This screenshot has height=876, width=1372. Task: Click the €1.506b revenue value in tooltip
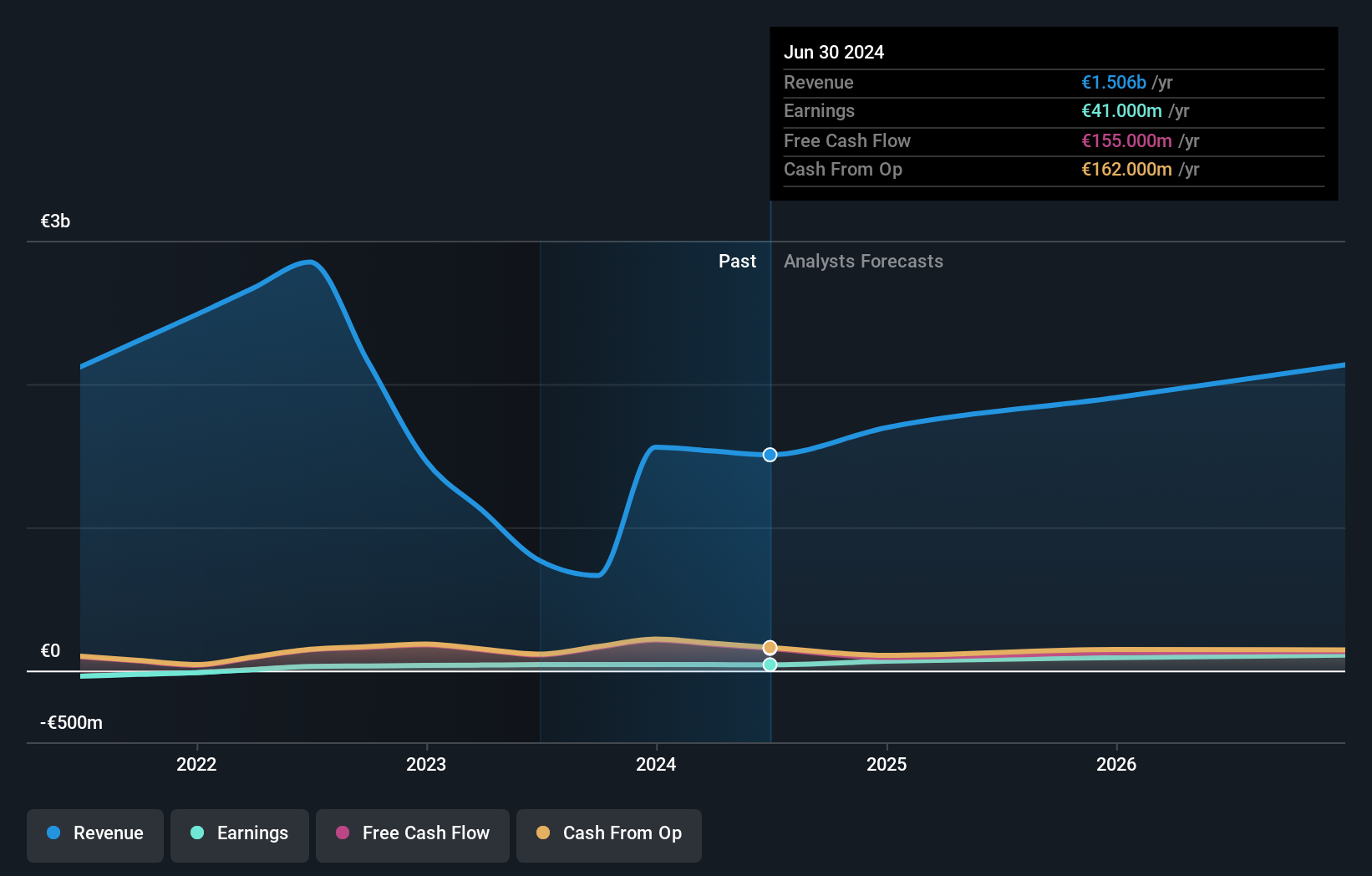pyautogui.click(x=1114, y=82)
